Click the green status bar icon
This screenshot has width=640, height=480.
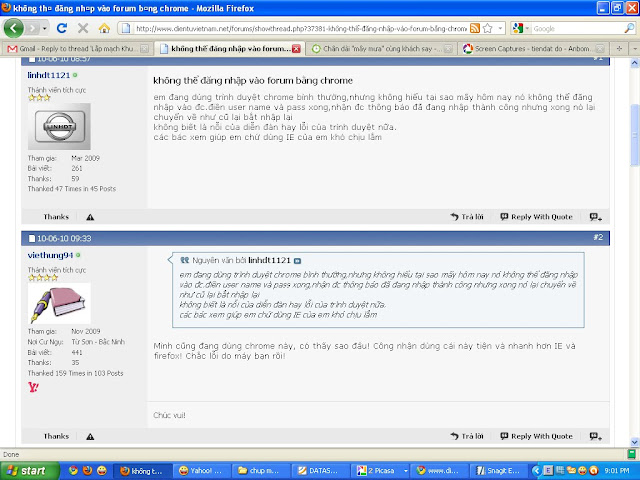[632, 454]
